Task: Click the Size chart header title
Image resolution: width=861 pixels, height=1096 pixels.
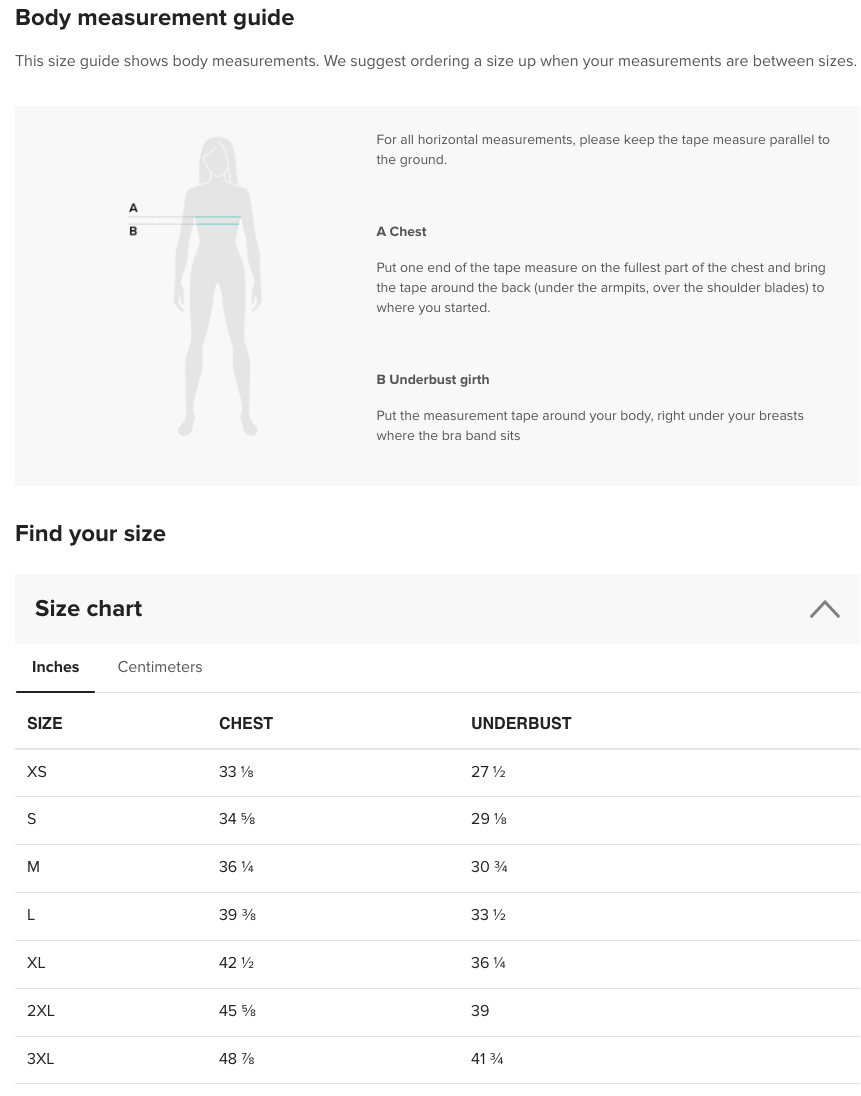Action: 88,608
